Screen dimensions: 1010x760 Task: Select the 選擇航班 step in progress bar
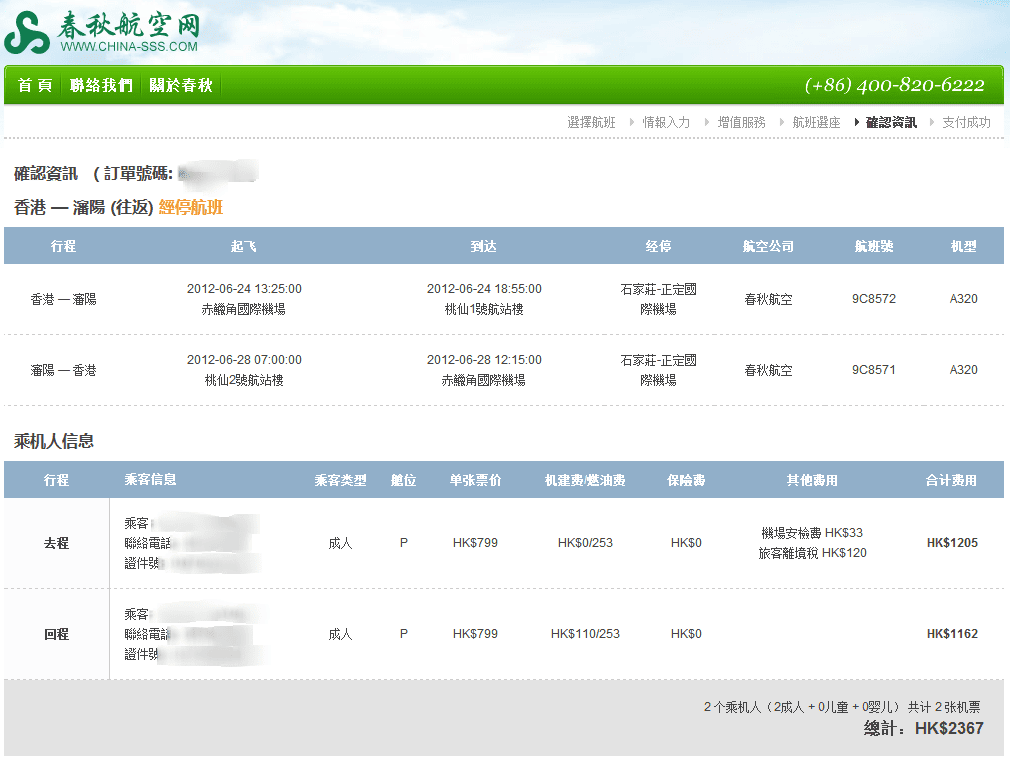(x=591, y=122)
